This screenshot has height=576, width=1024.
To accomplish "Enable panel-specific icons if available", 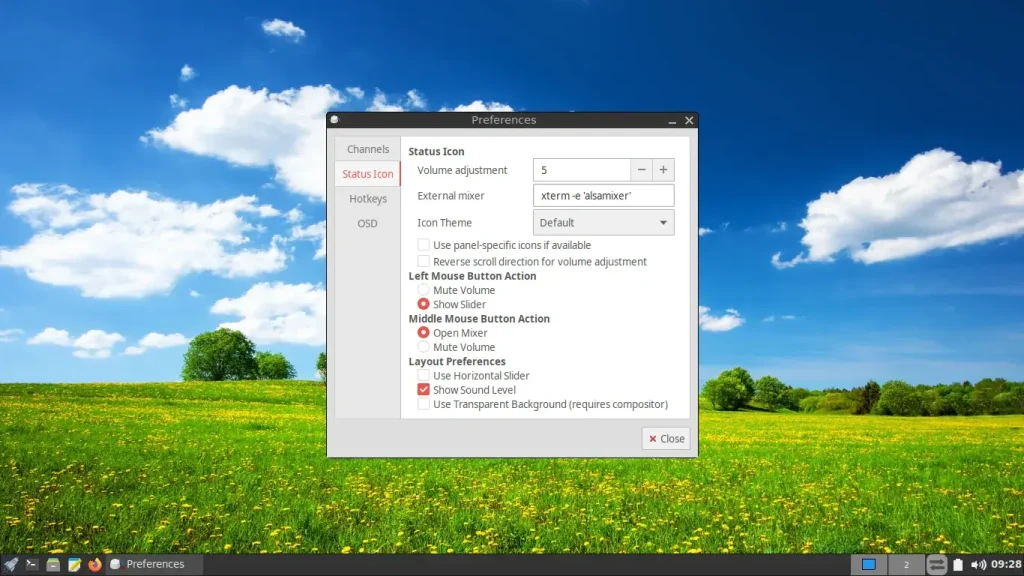I will 424,245.
